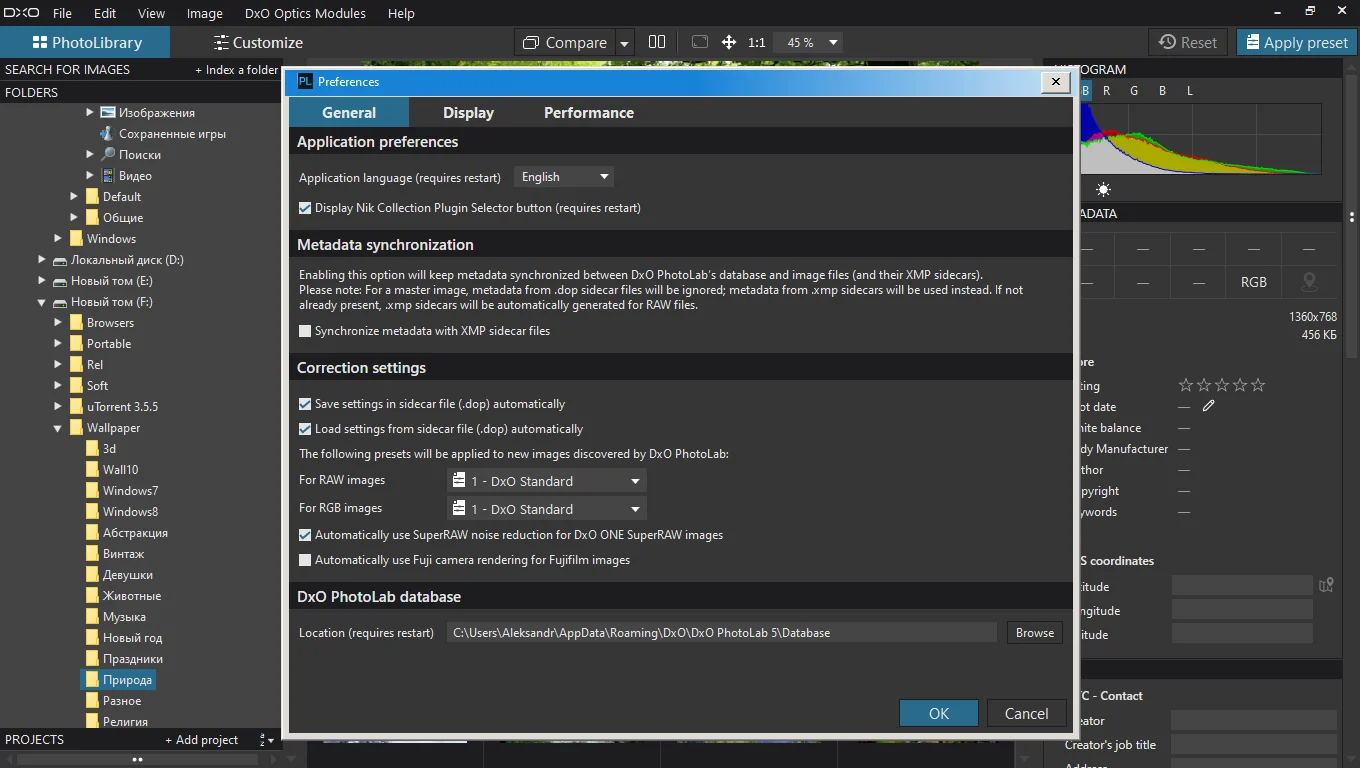Click Browse for the database location
The width and height of the screenshot is (1360, 768).
coord(1035,632)
